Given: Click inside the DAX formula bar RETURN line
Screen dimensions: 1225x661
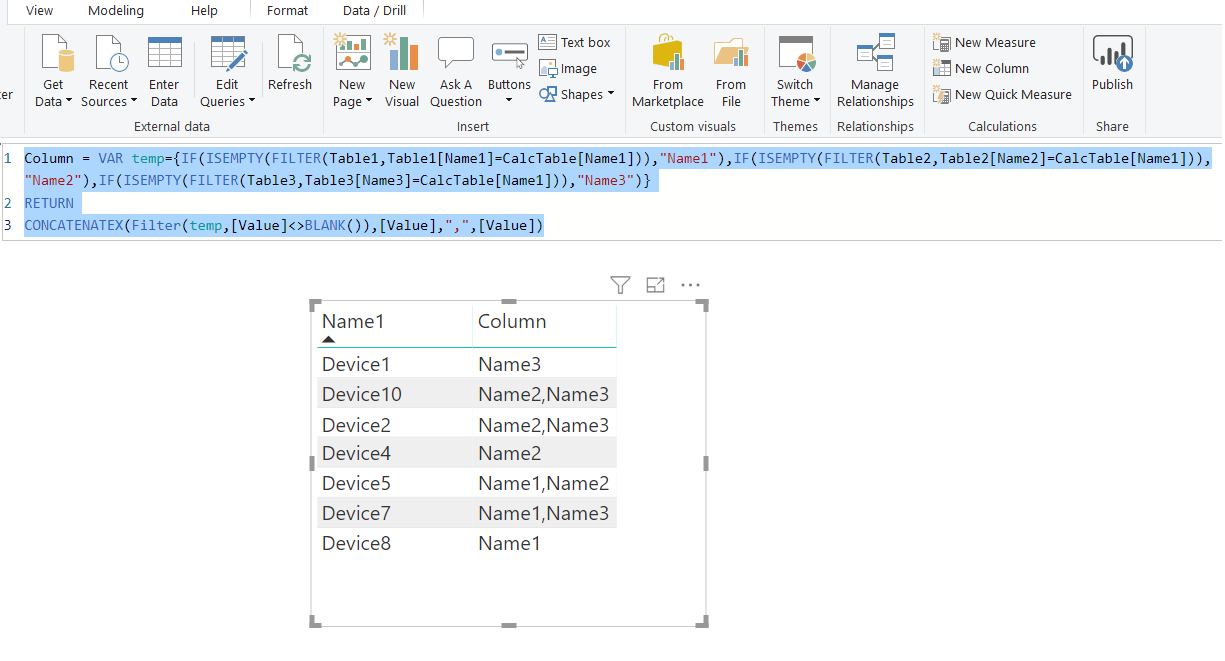Looking at the screenshot, I should tap(49, 203).
